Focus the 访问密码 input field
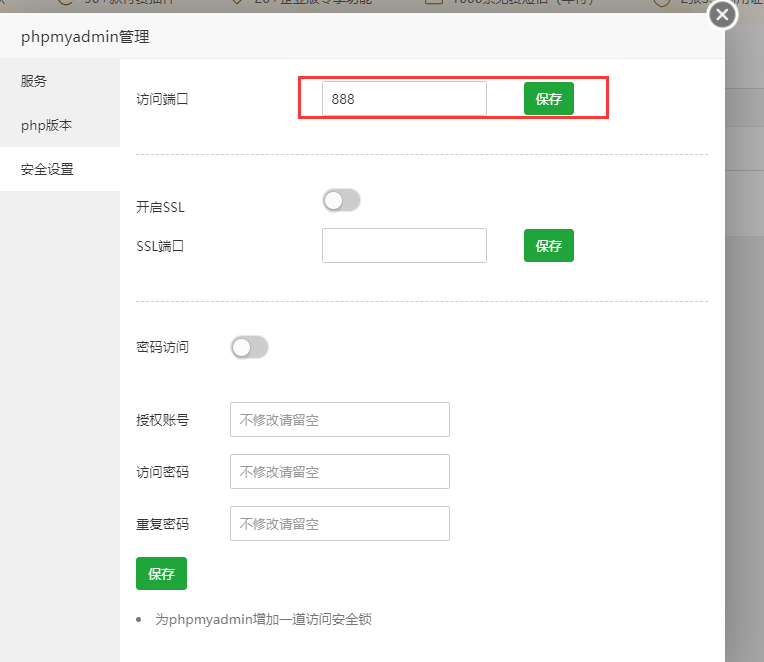The image size is (764, 662). click(340, 472)
